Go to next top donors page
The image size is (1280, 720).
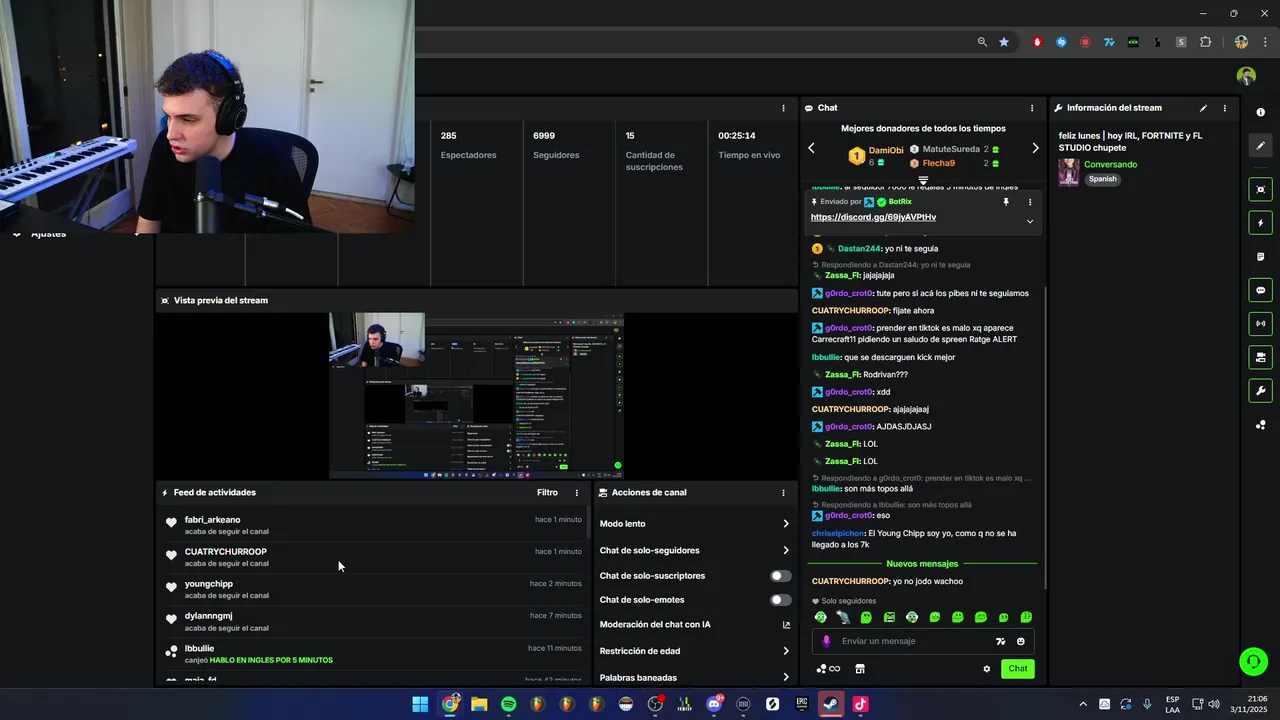1035,148
